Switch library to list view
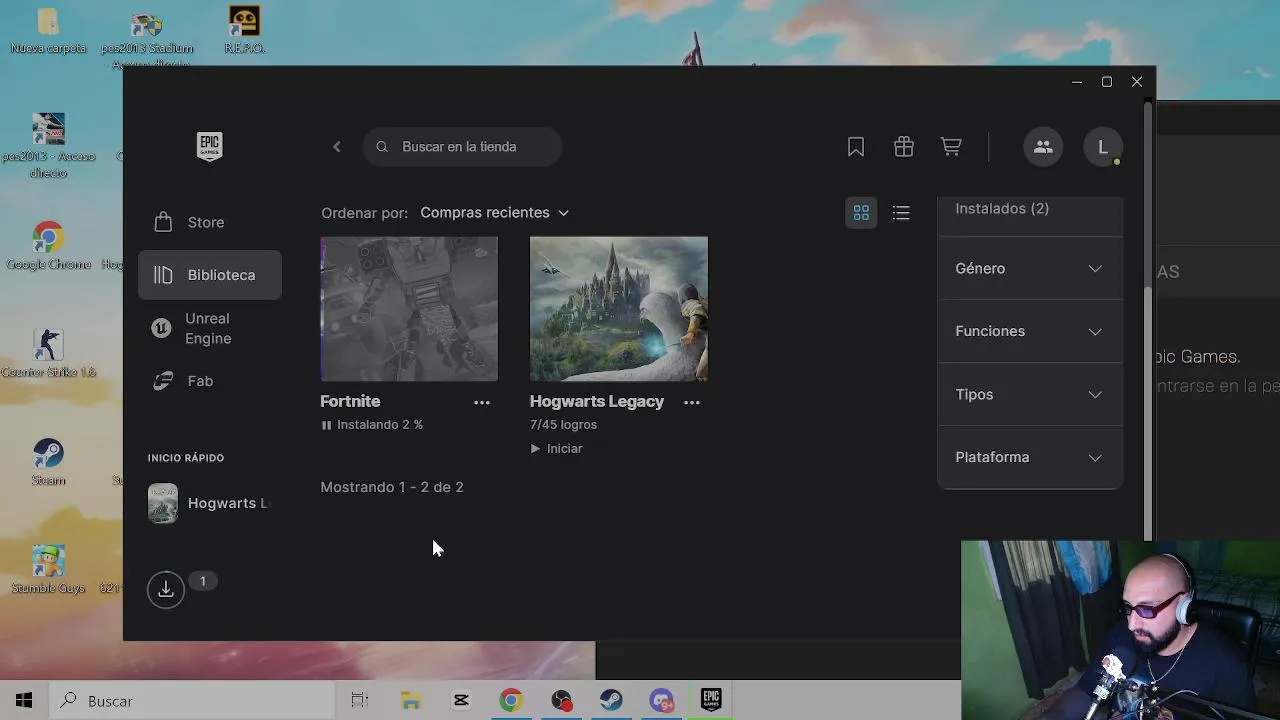Screen dimensions: 1280x720 (x=901, y=213)
